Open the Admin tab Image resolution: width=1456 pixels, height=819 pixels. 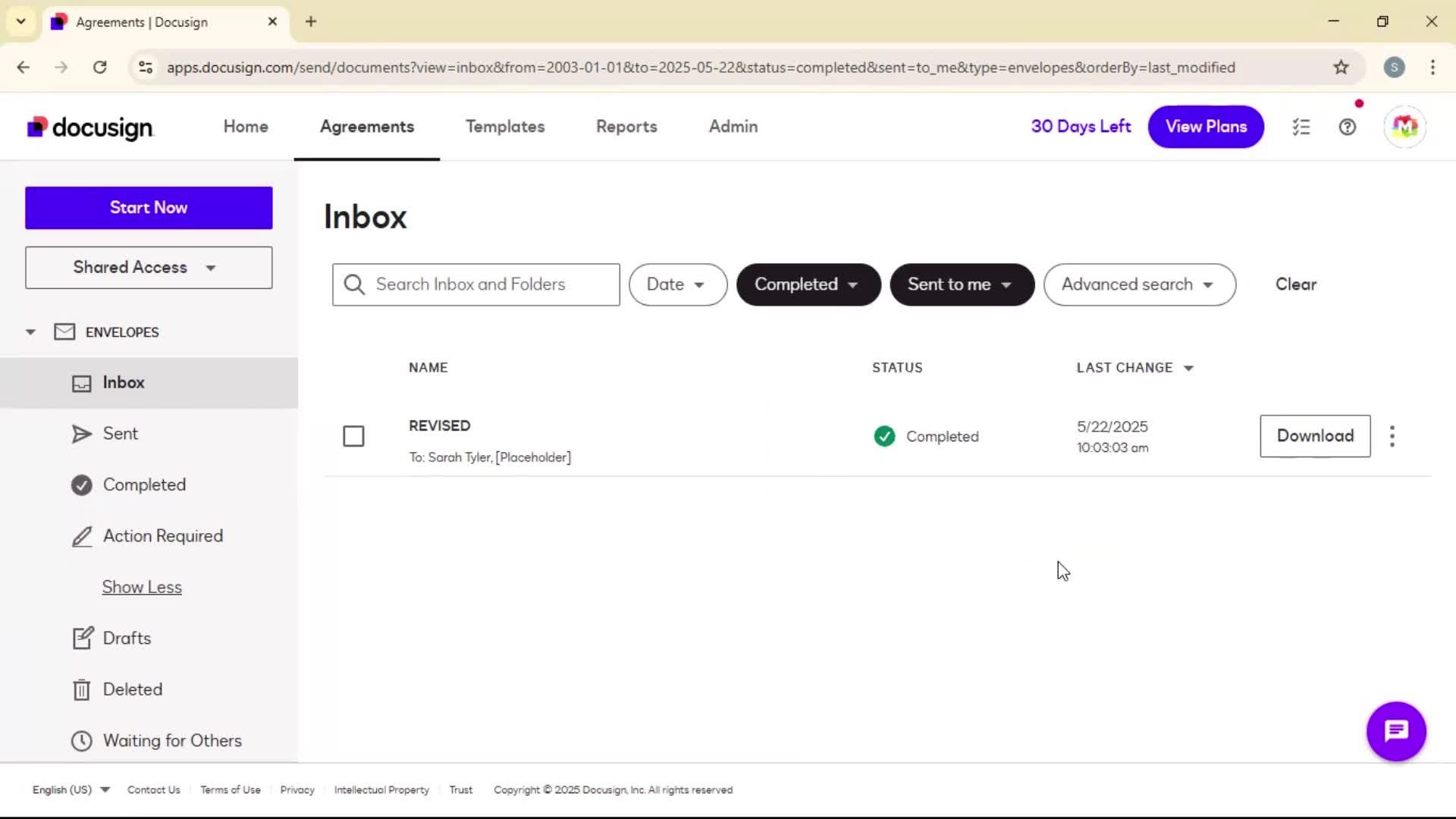click(x=733, y=127)
